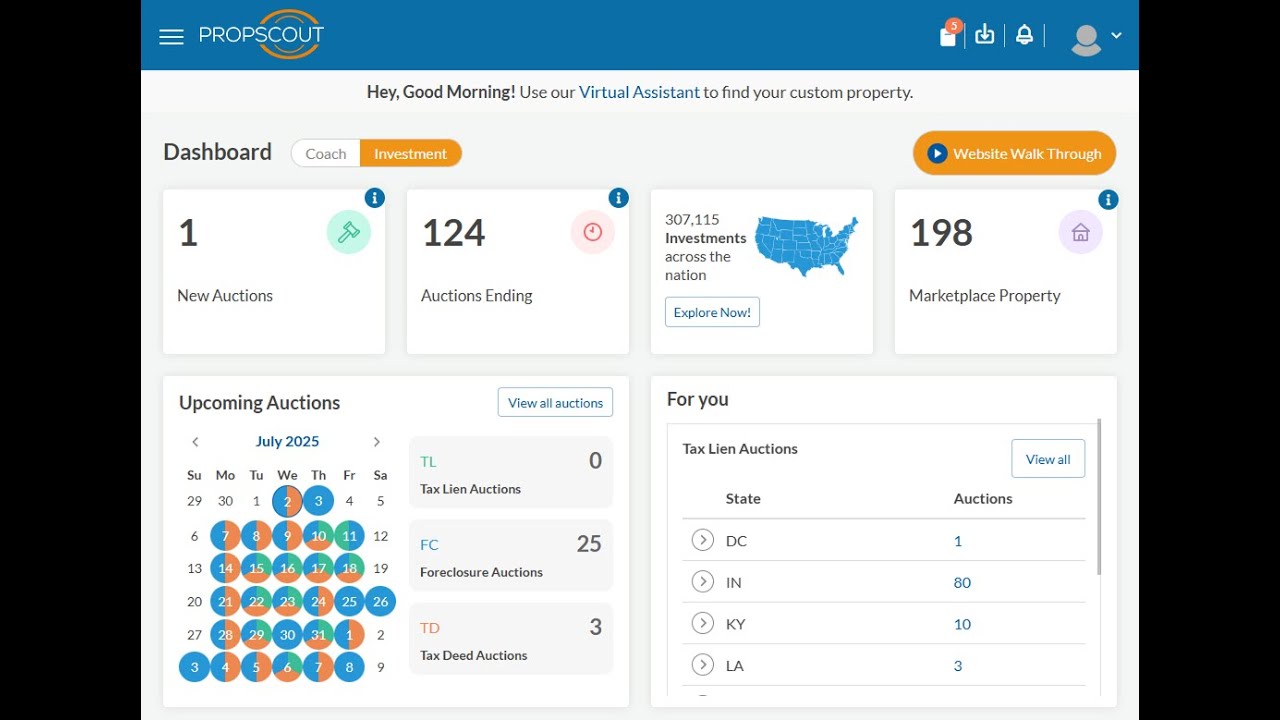Screen dimensions: 1280x720
Task: Select July 25 on the calendar
Action: pos(349,602)
